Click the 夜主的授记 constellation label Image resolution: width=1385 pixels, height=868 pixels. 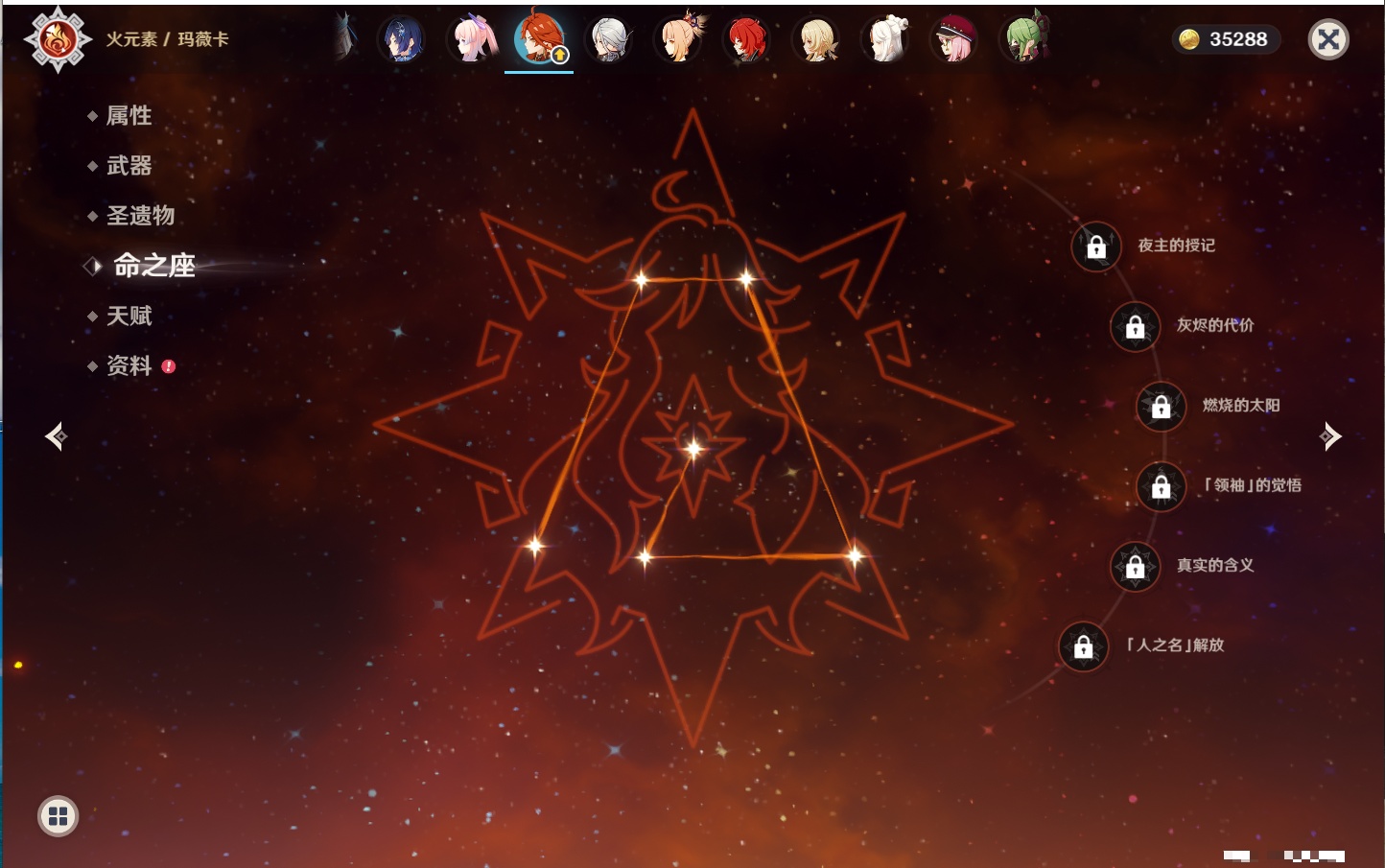point(1177,246)
